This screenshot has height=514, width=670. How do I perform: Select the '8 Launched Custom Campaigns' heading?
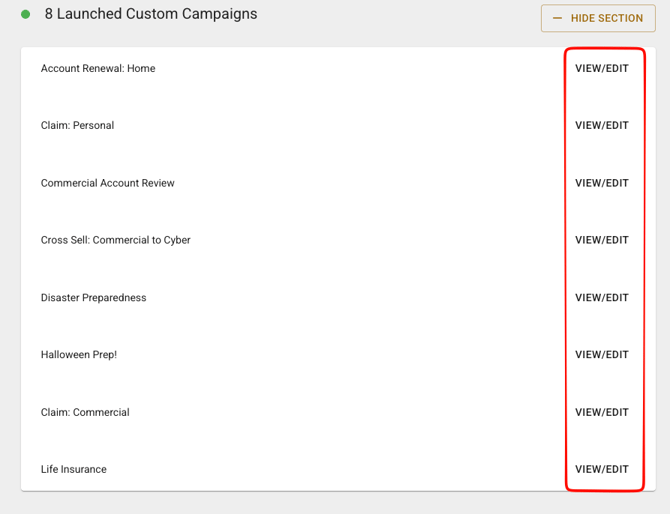(150, 15)
